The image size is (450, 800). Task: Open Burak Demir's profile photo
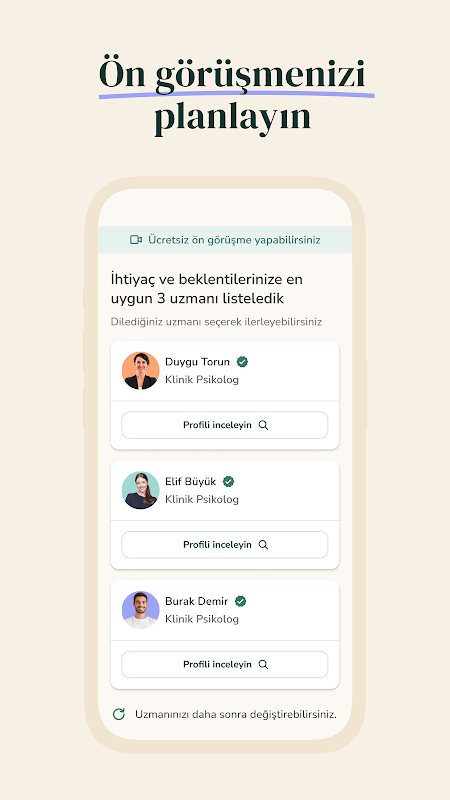pyautogui.click(x=141, y=610)
